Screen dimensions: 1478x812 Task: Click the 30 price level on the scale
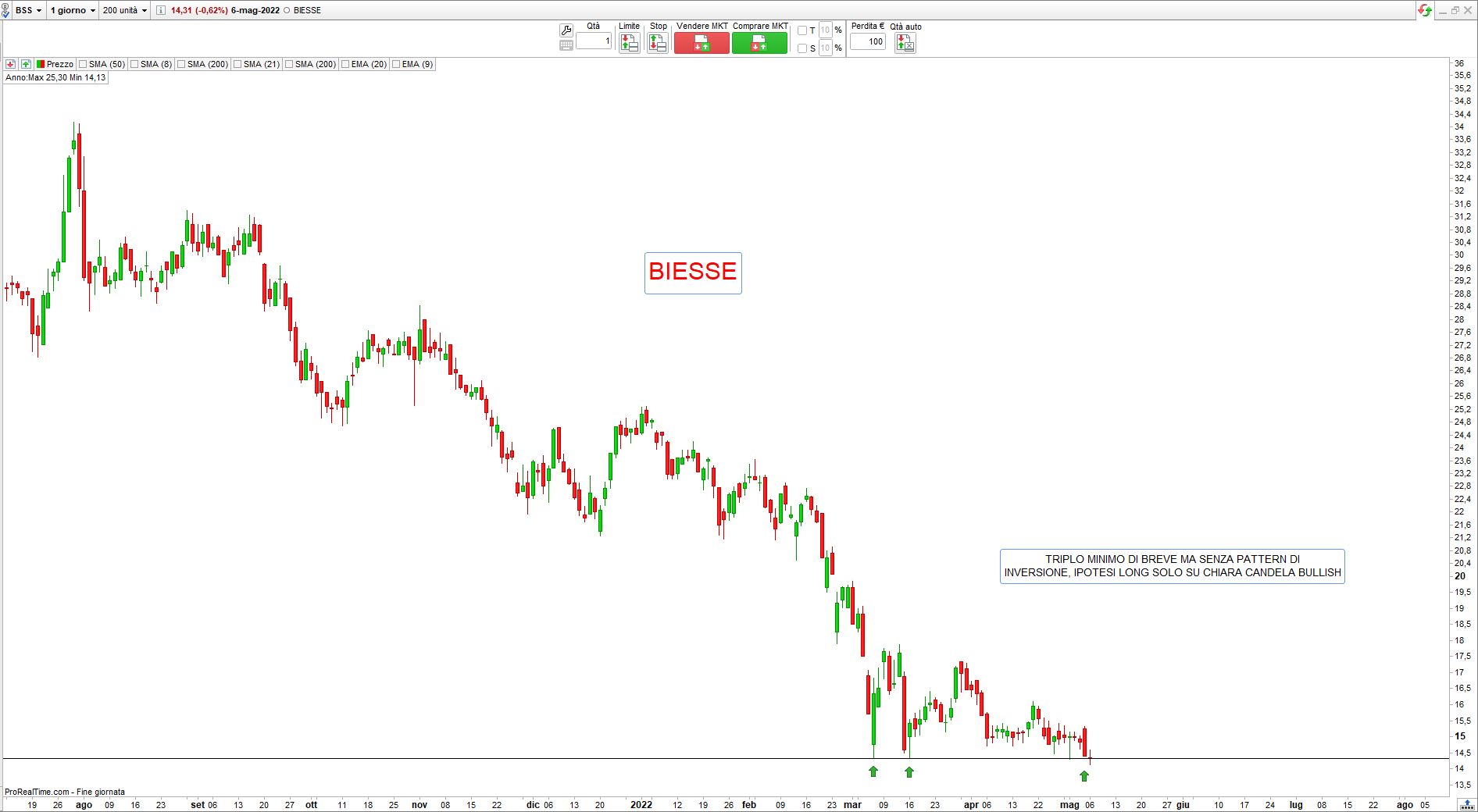click(x=1458, y=255)
